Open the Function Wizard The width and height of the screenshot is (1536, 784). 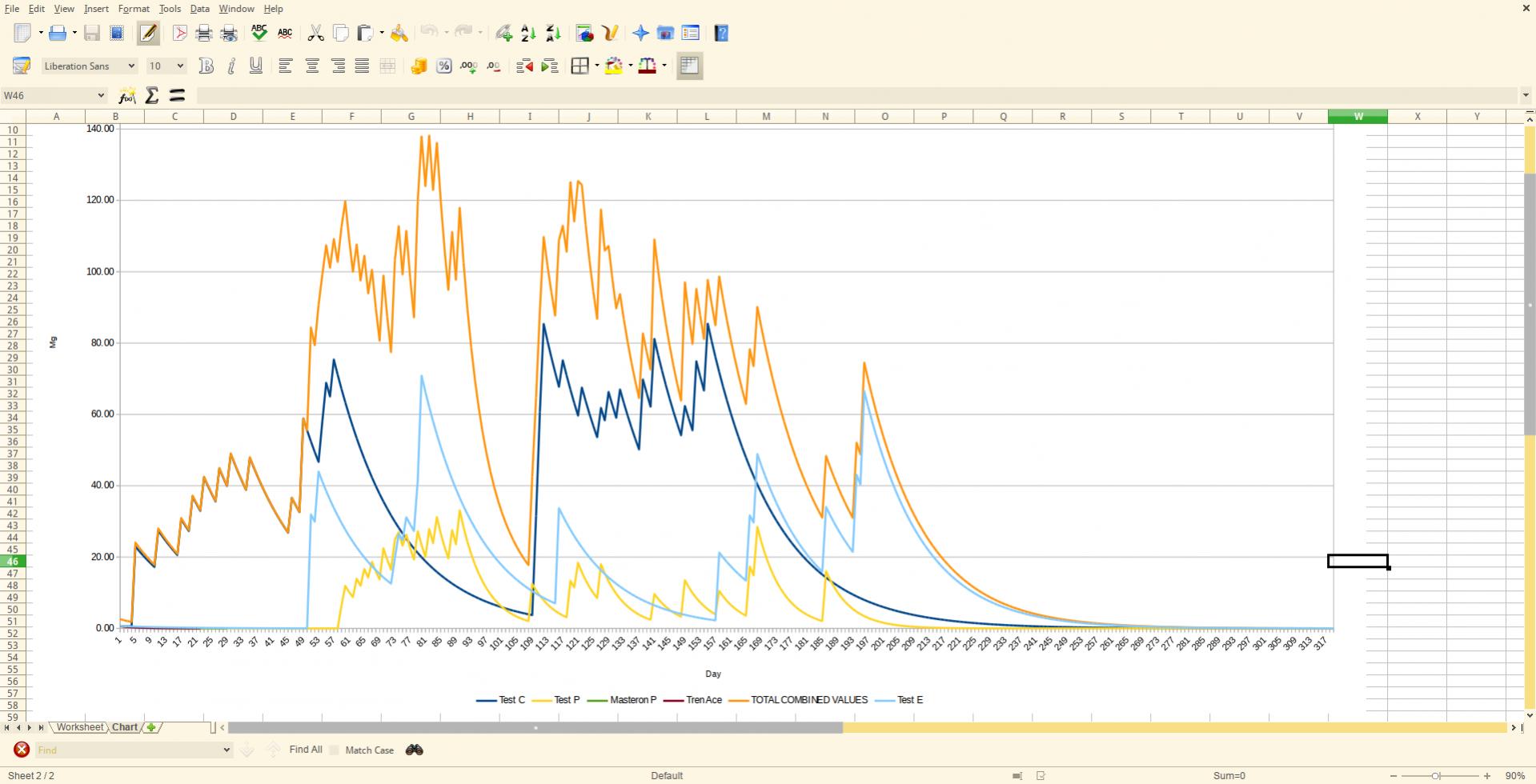click(x=126, y=95)
